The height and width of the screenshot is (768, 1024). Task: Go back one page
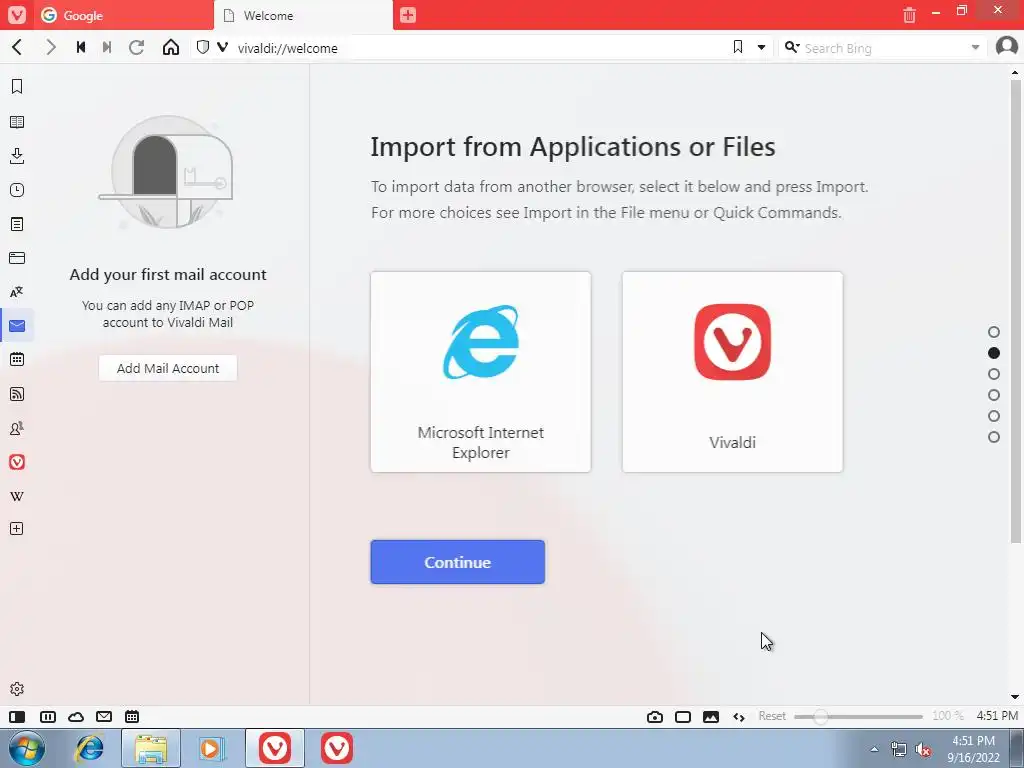point(18,47)
